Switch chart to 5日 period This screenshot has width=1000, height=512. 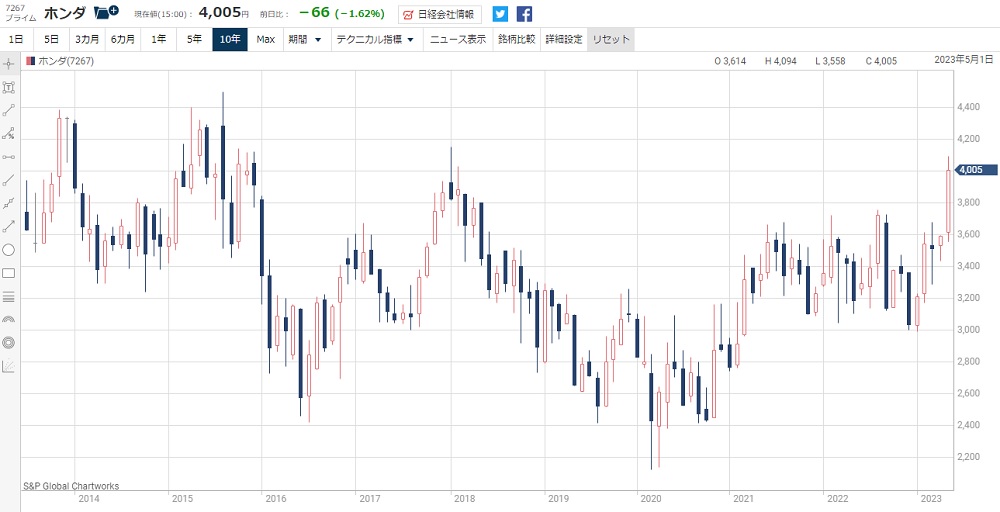click(51, 40)
